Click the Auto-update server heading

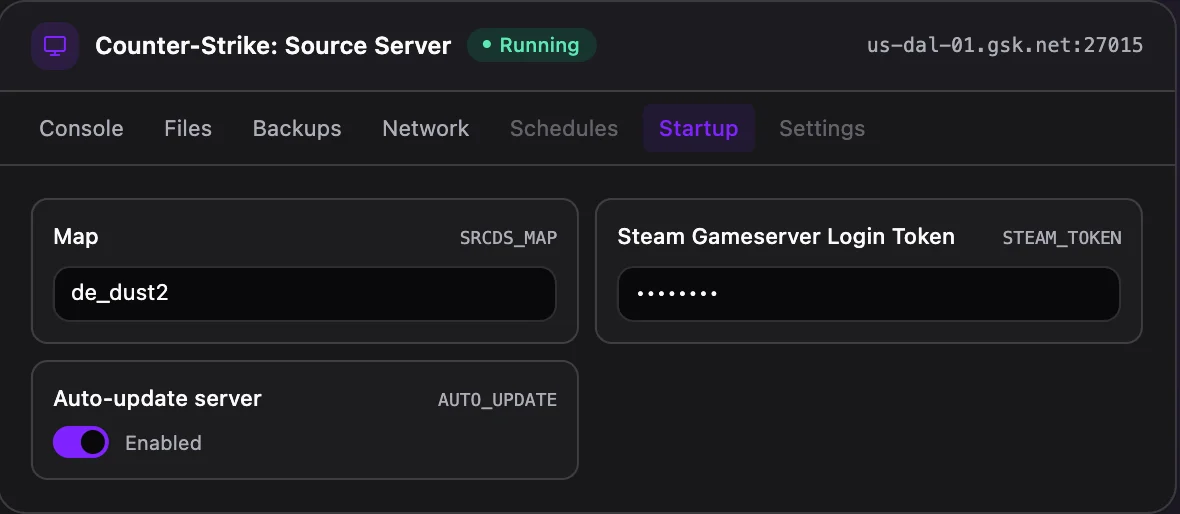point(157,398)
